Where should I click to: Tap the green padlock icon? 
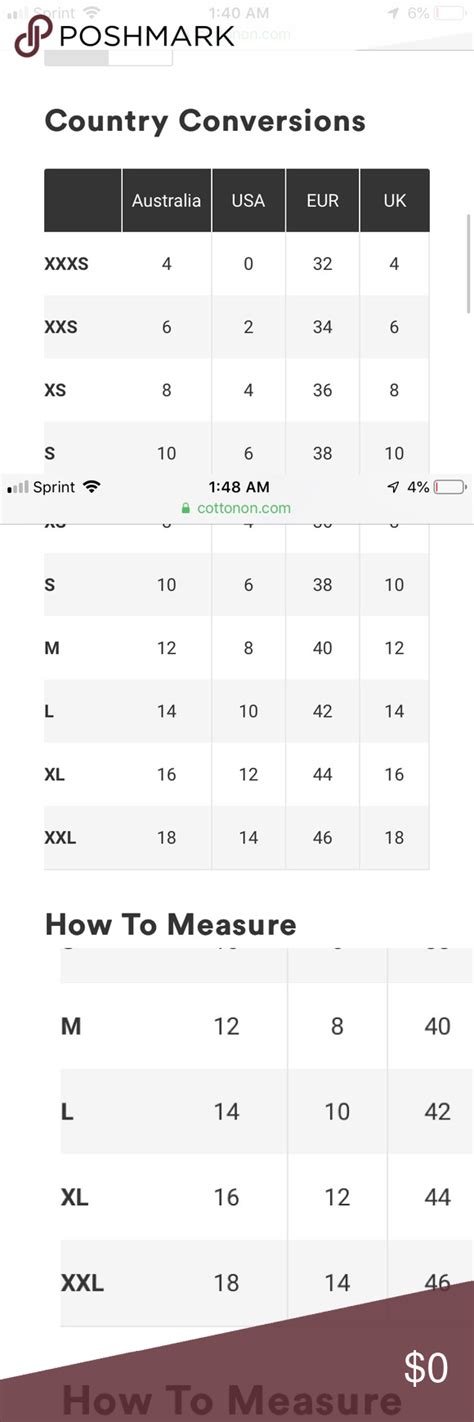tap(185, 508)
